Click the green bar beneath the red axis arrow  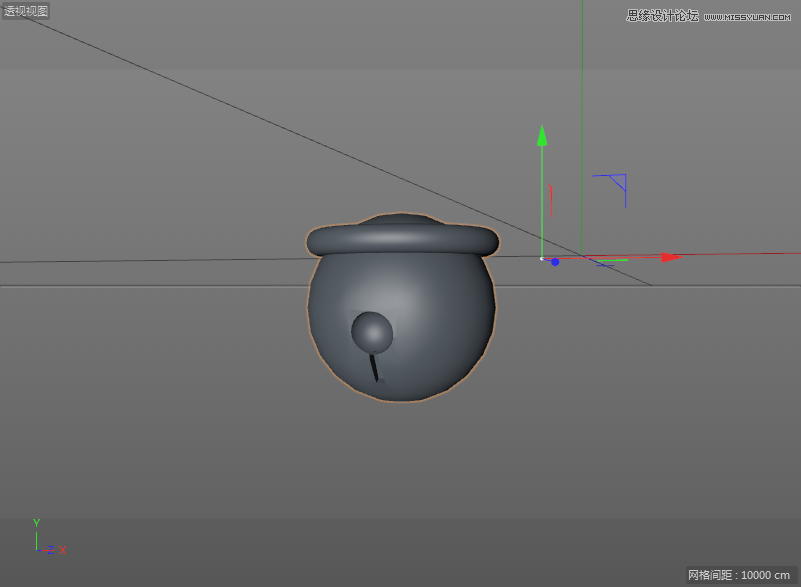tap(613, 260)
